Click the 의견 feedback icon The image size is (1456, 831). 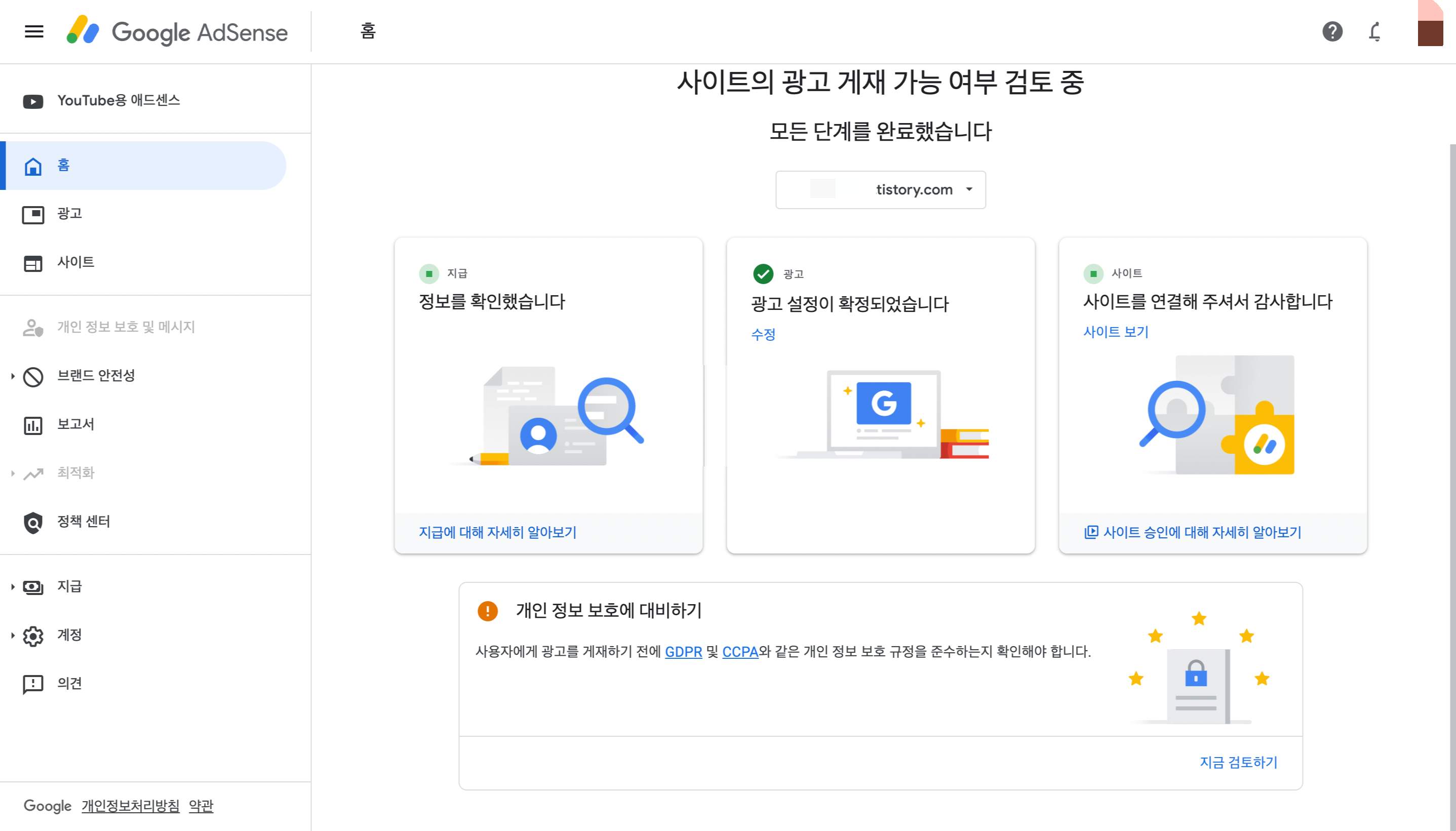click(x=33, y=684)
